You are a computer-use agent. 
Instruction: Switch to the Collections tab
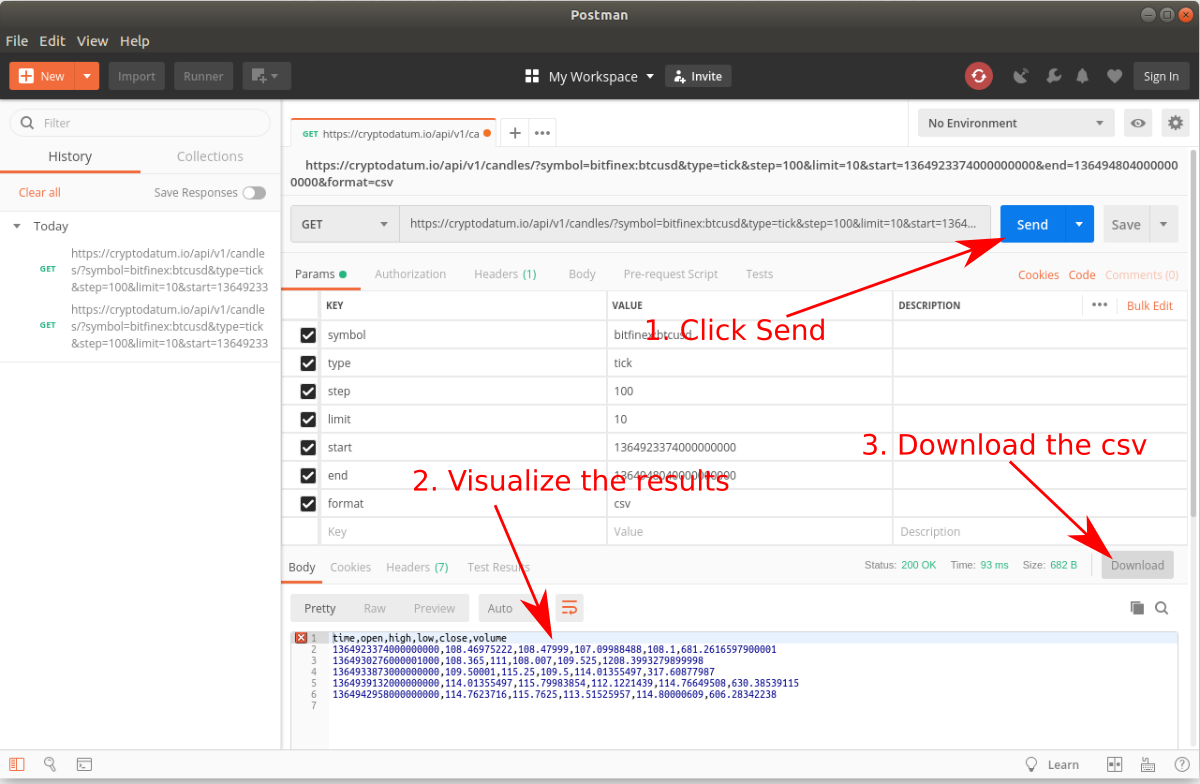(x=210, y=156)
